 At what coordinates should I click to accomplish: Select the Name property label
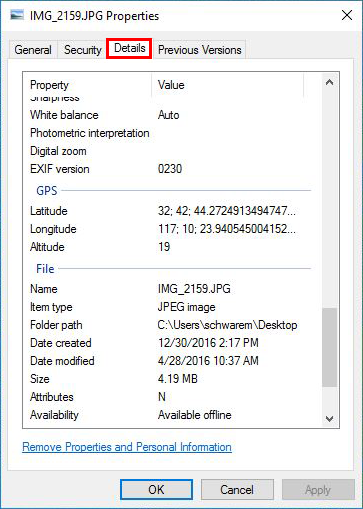(44, 289)
